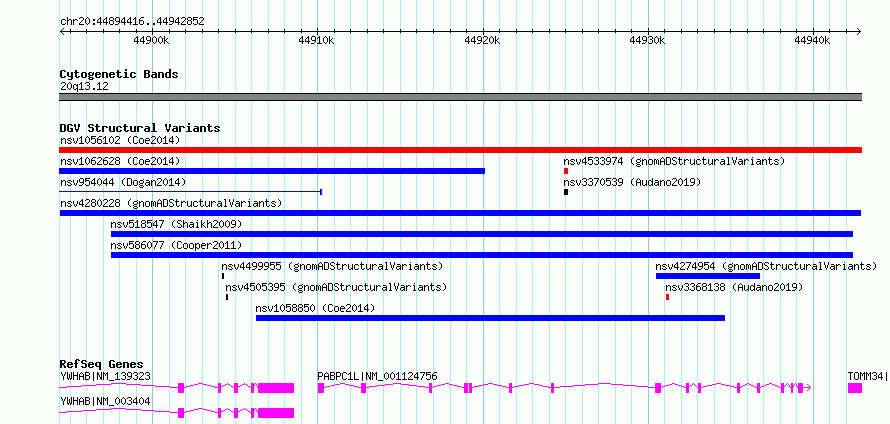Select the gray 20q13.12 cytogenetic band
The image size is (890, 424).
pos(460,97)
